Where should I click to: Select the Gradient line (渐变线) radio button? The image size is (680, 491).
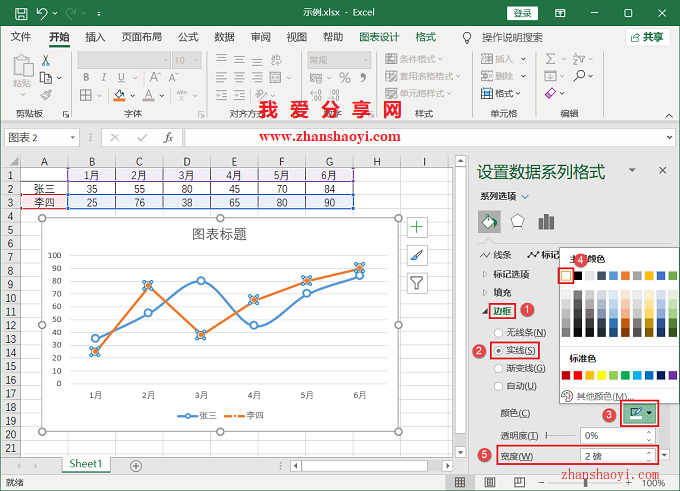pos(499,368)
